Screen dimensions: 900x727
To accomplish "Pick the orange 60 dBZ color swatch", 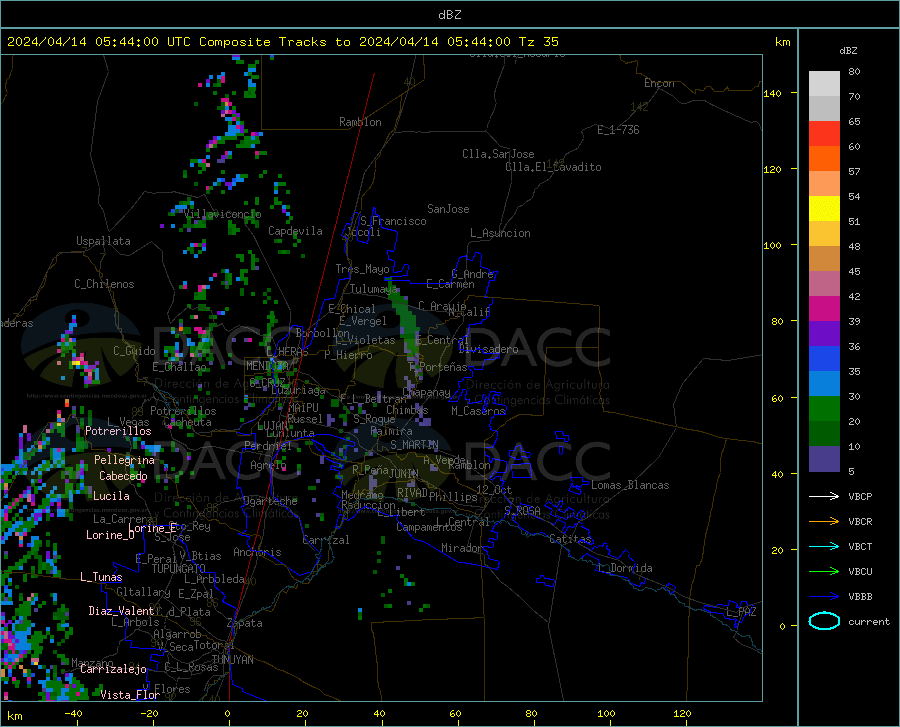I will click(x=824, y=159).
